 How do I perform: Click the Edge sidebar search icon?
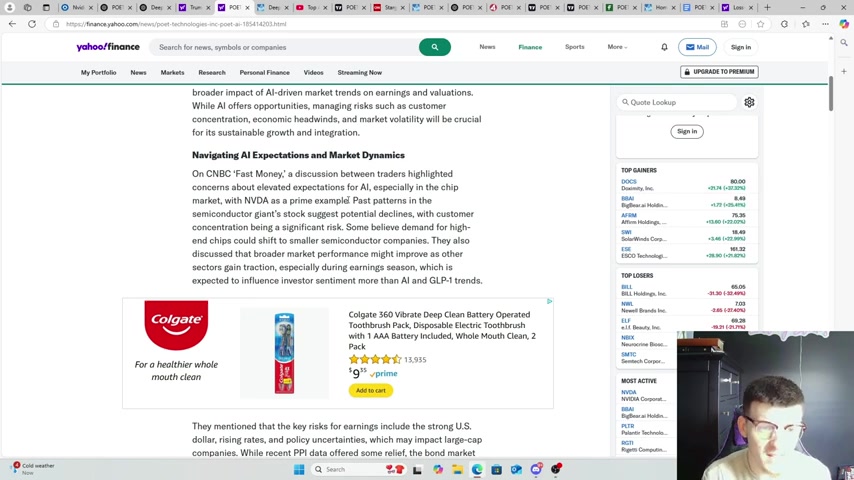coord(844,42)
